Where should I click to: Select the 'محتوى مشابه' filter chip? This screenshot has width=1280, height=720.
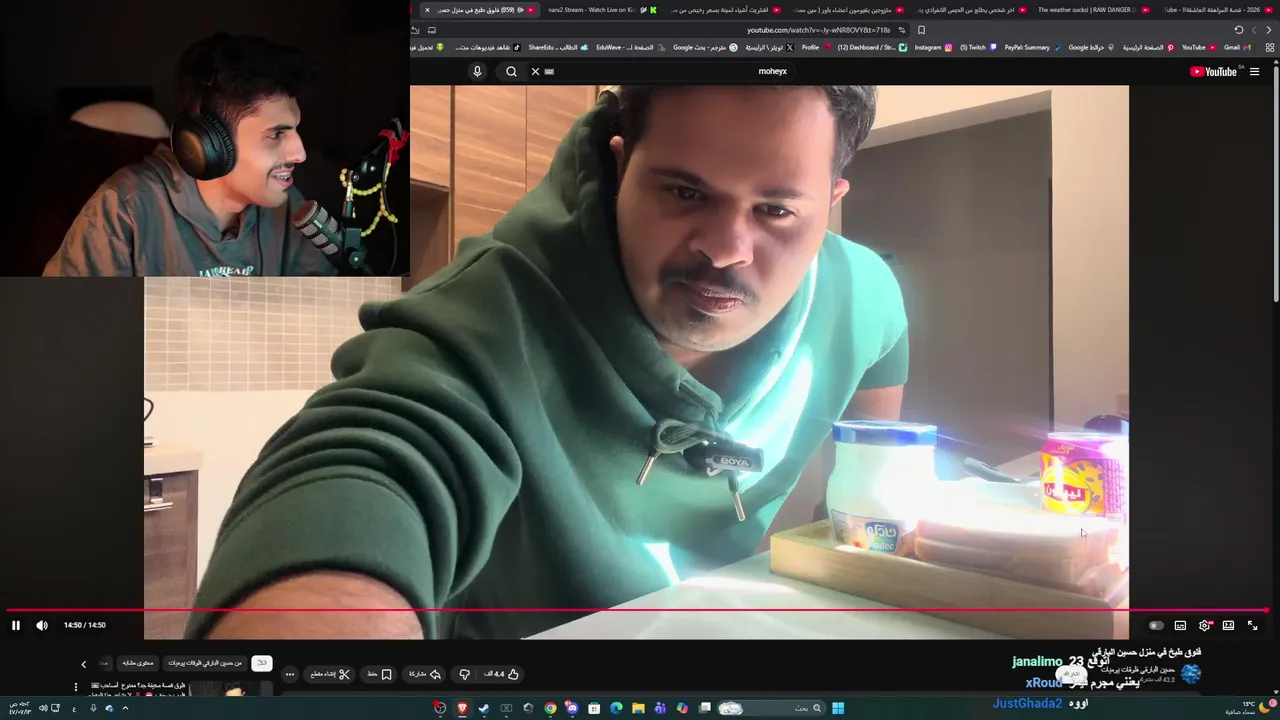click(x=138, y=663)
